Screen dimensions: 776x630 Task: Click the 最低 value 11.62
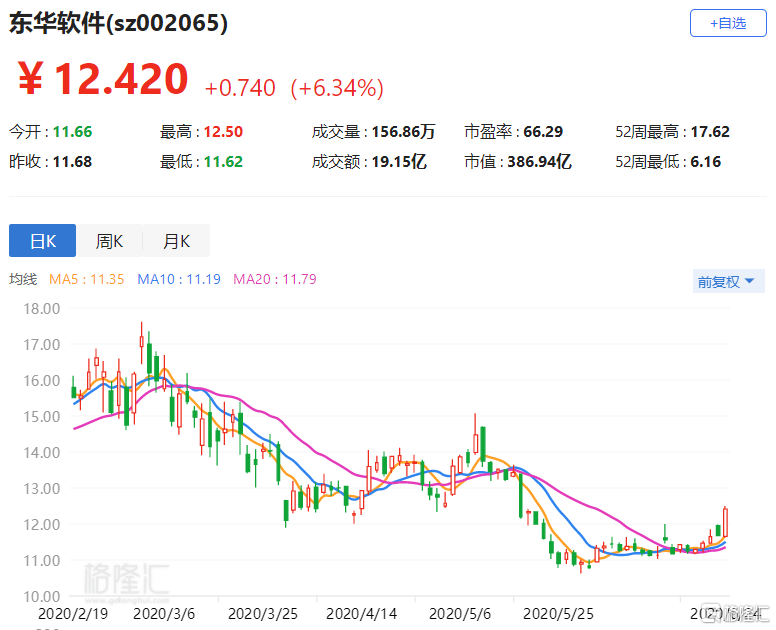click(x=223, y=162)
